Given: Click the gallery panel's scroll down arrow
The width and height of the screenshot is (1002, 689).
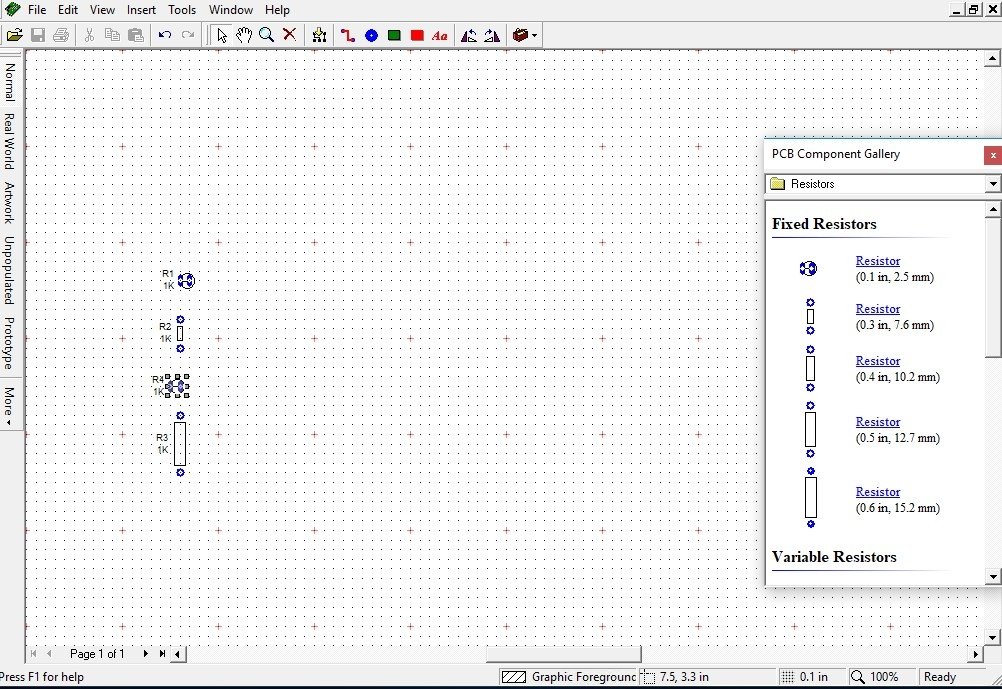Looking at the screenshot, I should point(992,577).
